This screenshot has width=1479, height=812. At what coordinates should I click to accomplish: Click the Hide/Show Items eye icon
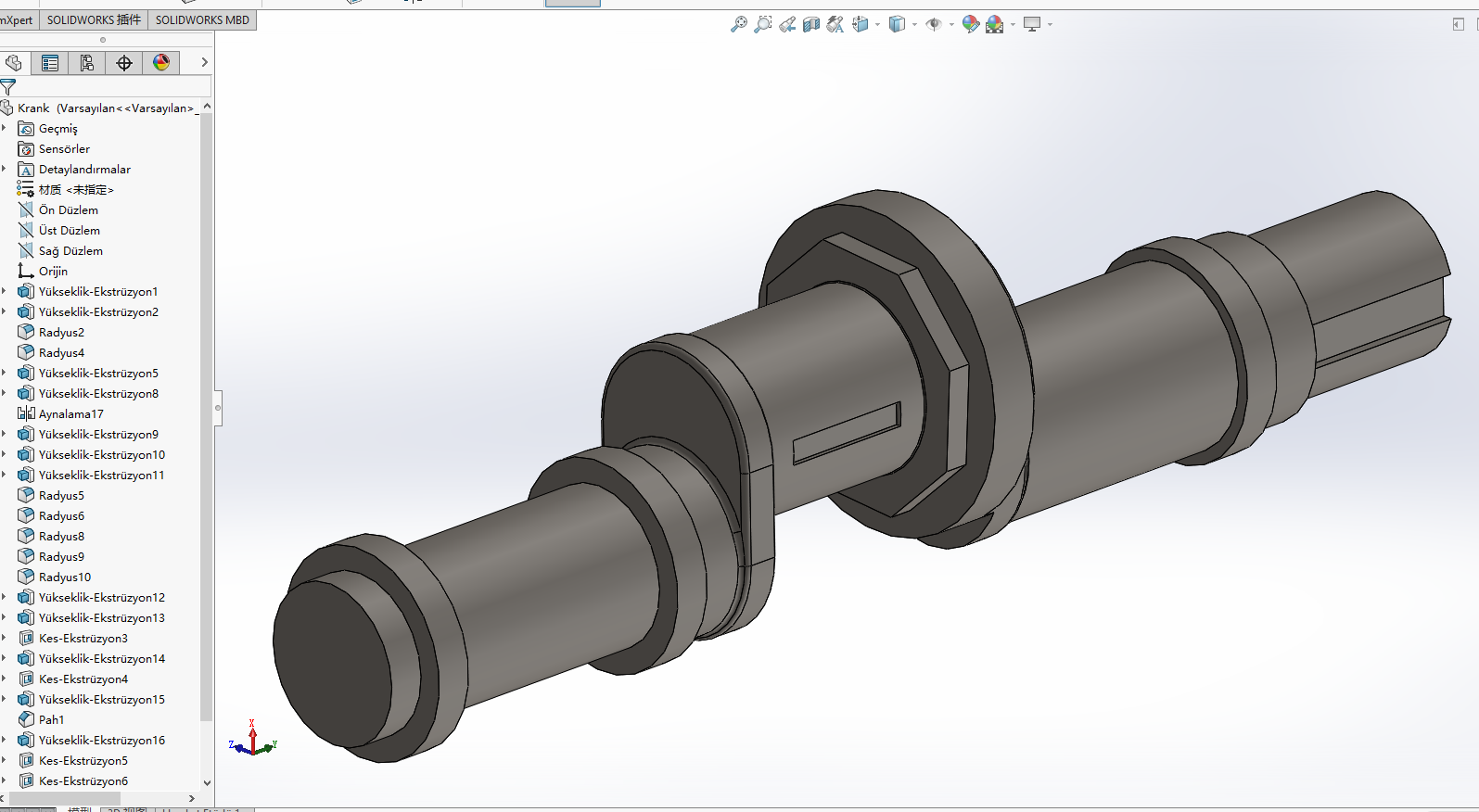click(934, 25)
